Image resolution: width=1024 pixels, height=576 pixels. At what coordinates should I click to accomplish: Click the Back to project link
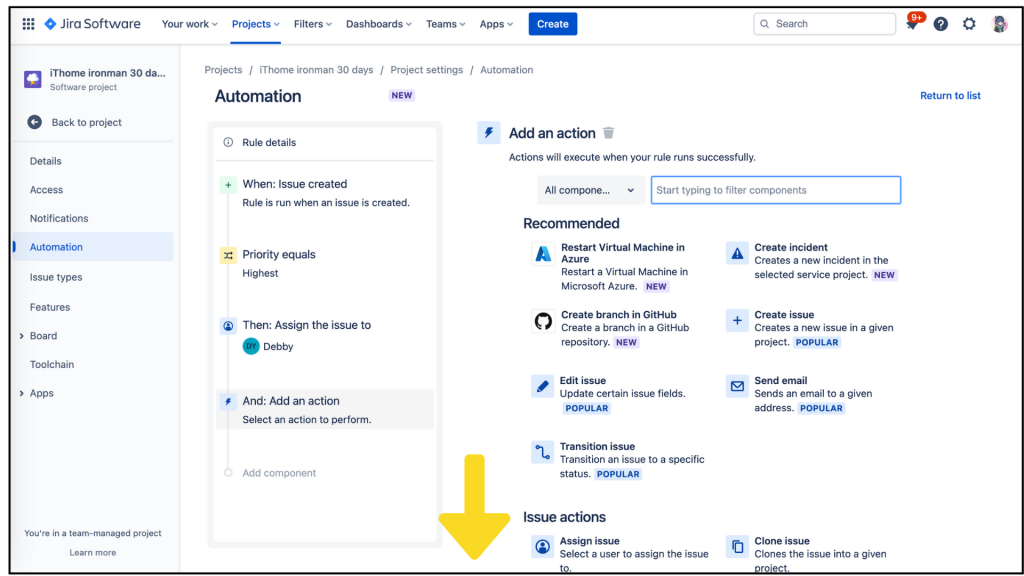[86, 122]
